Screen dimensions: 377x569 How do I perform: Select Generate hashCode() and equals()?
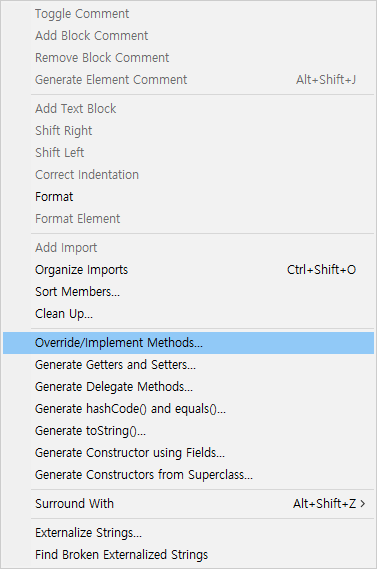(188, 409)
